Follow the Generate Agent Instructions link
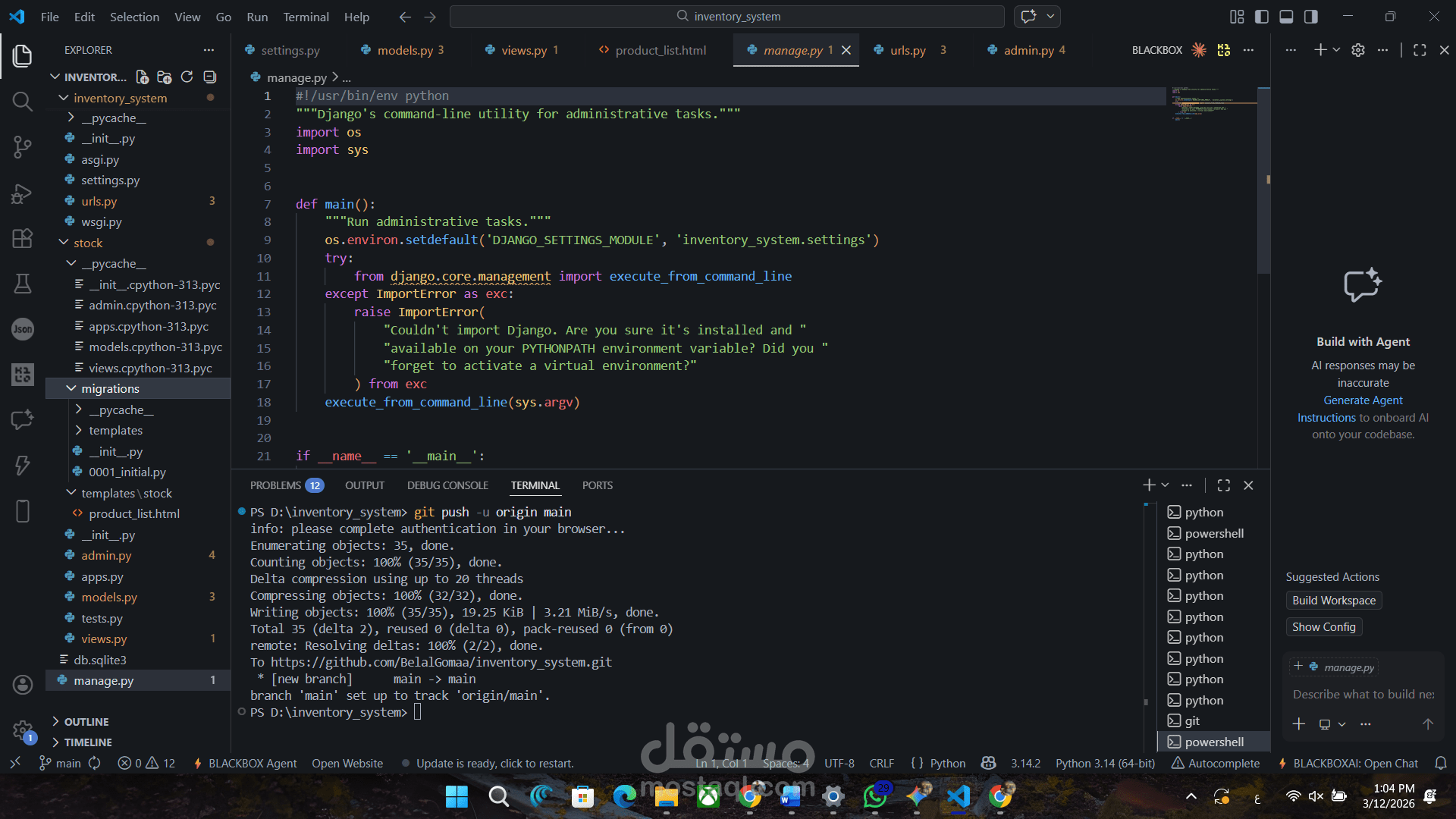This screenshot has height=819, width=1456. [1363, 400]
